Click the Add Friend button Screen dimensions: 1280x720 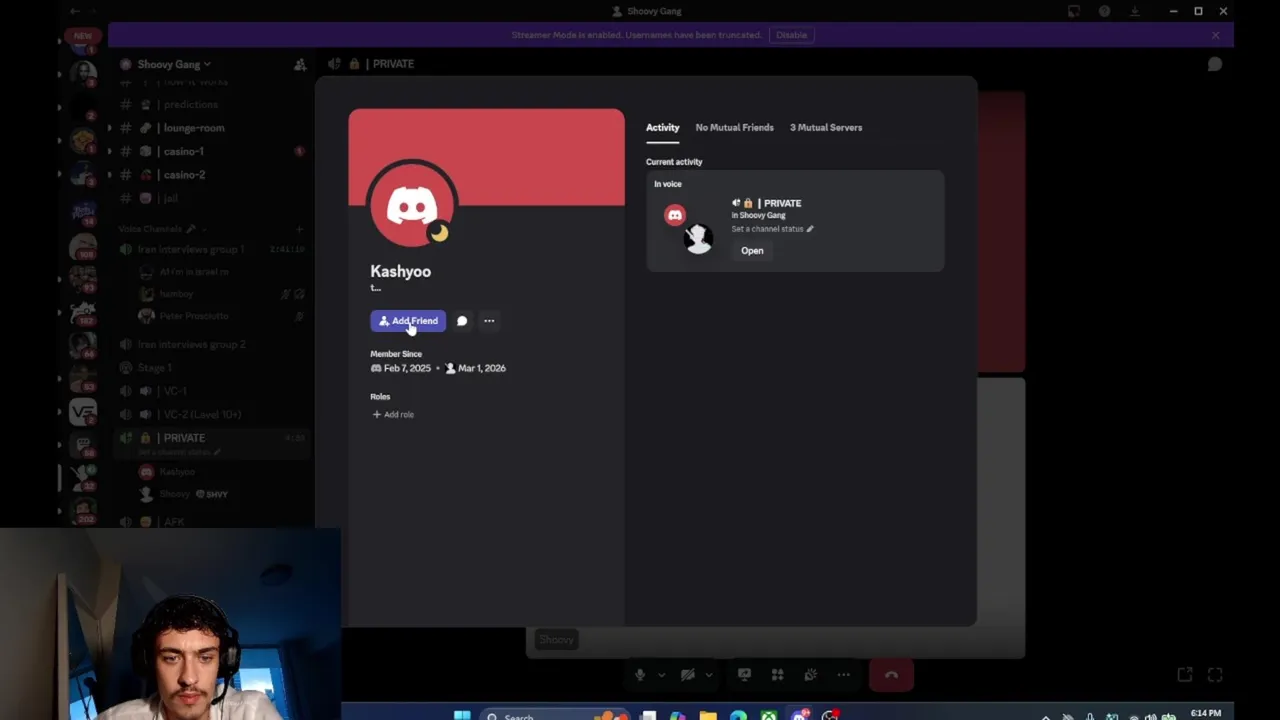point(408,321)
